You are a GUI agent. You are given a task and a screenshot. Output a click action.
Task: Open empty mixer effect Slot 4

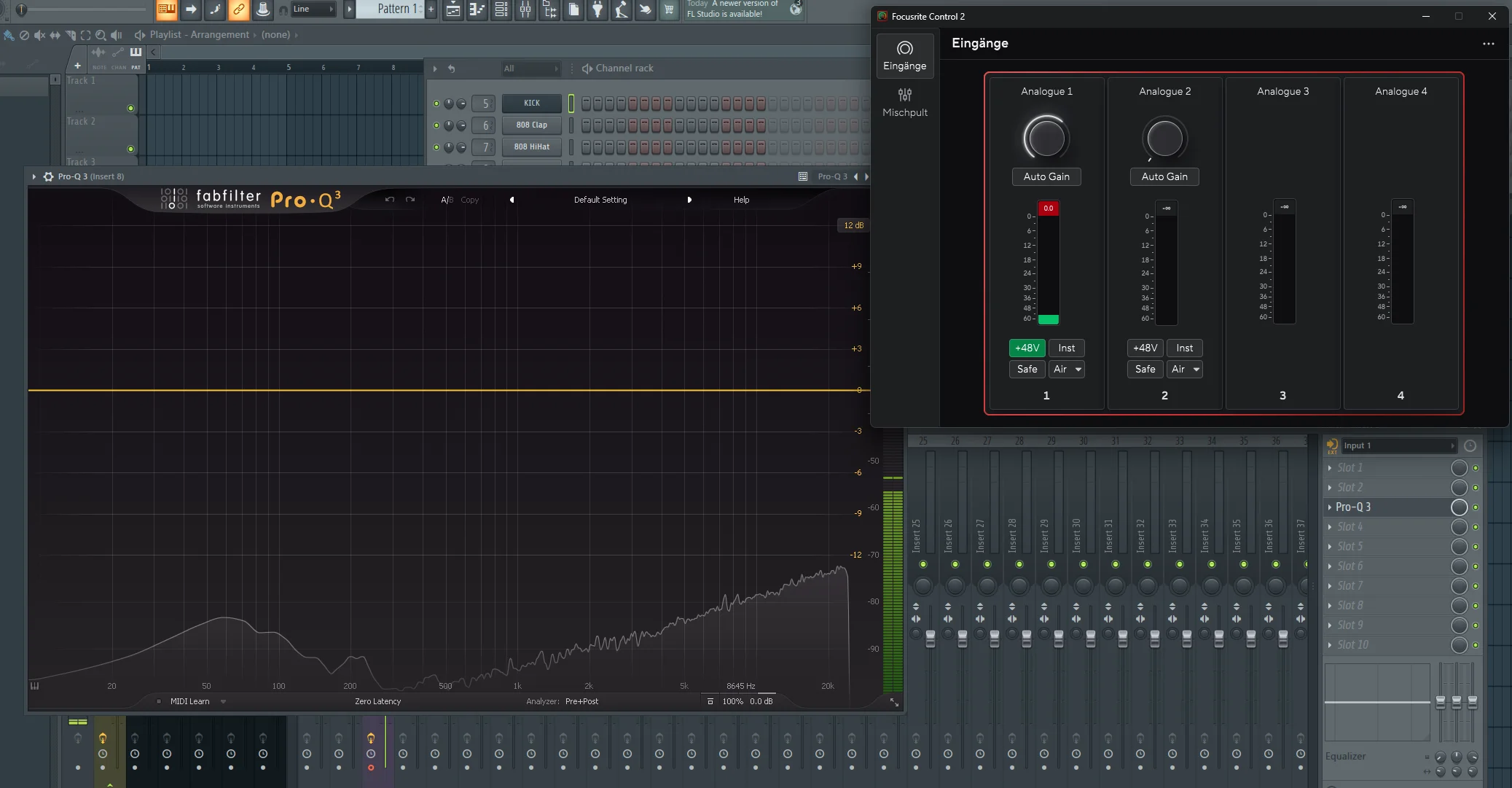click(x=1388, y=527)
